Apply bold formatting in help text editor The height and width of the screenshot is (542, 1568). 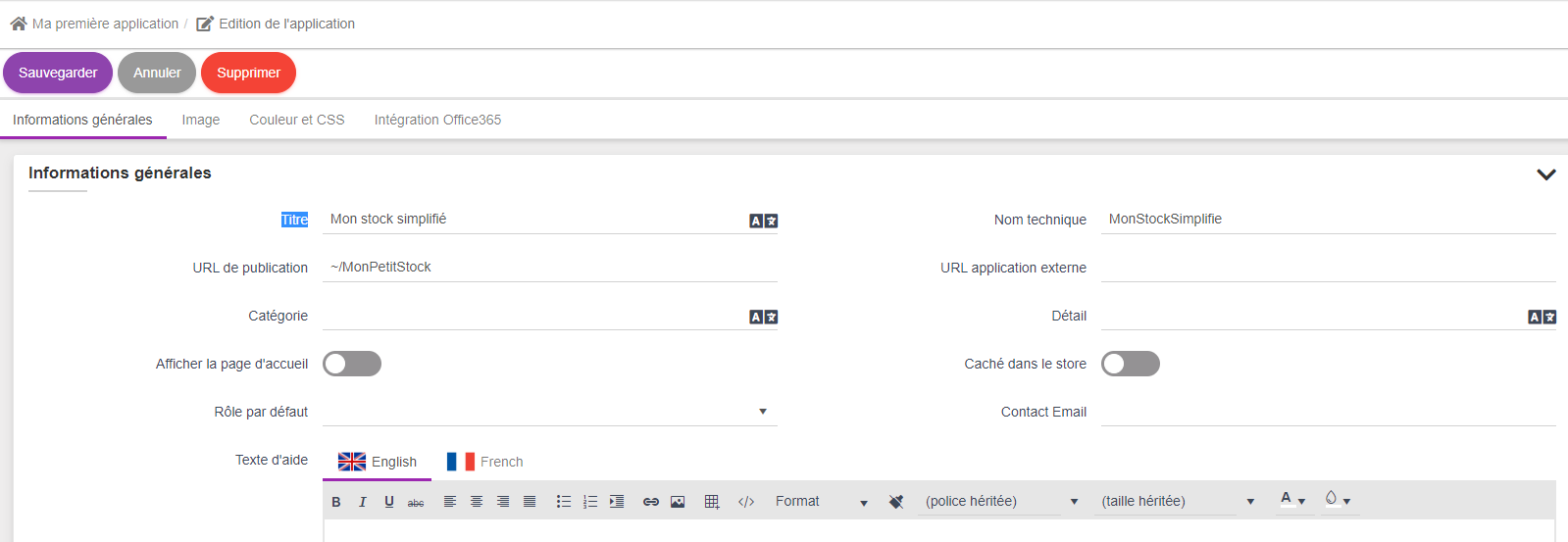pos(336,502)
